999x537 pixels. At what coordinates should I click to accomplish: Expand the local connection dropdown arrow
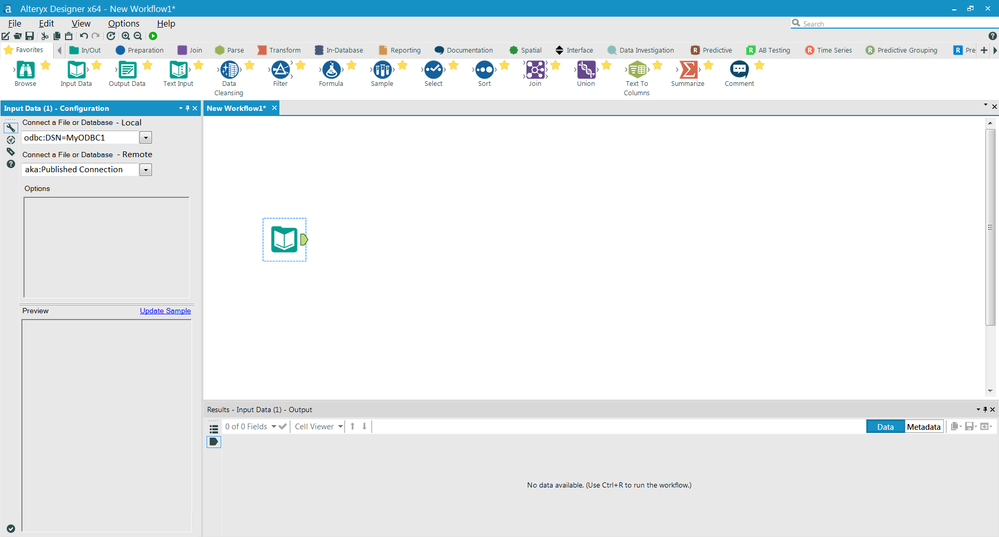coord(145,138)
